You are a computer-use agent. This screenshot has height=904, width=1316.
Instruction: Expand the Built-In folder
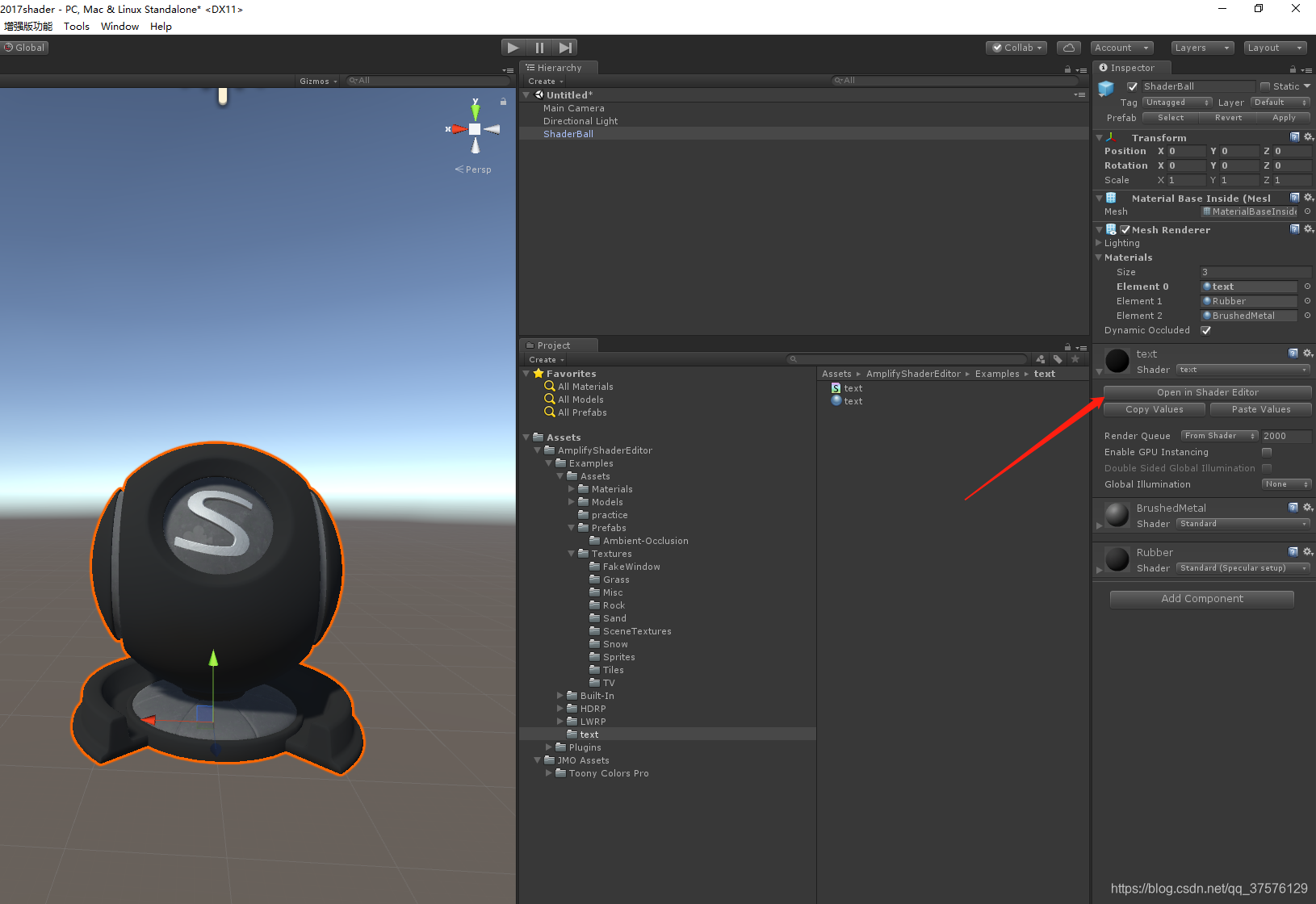coord(560,696)
